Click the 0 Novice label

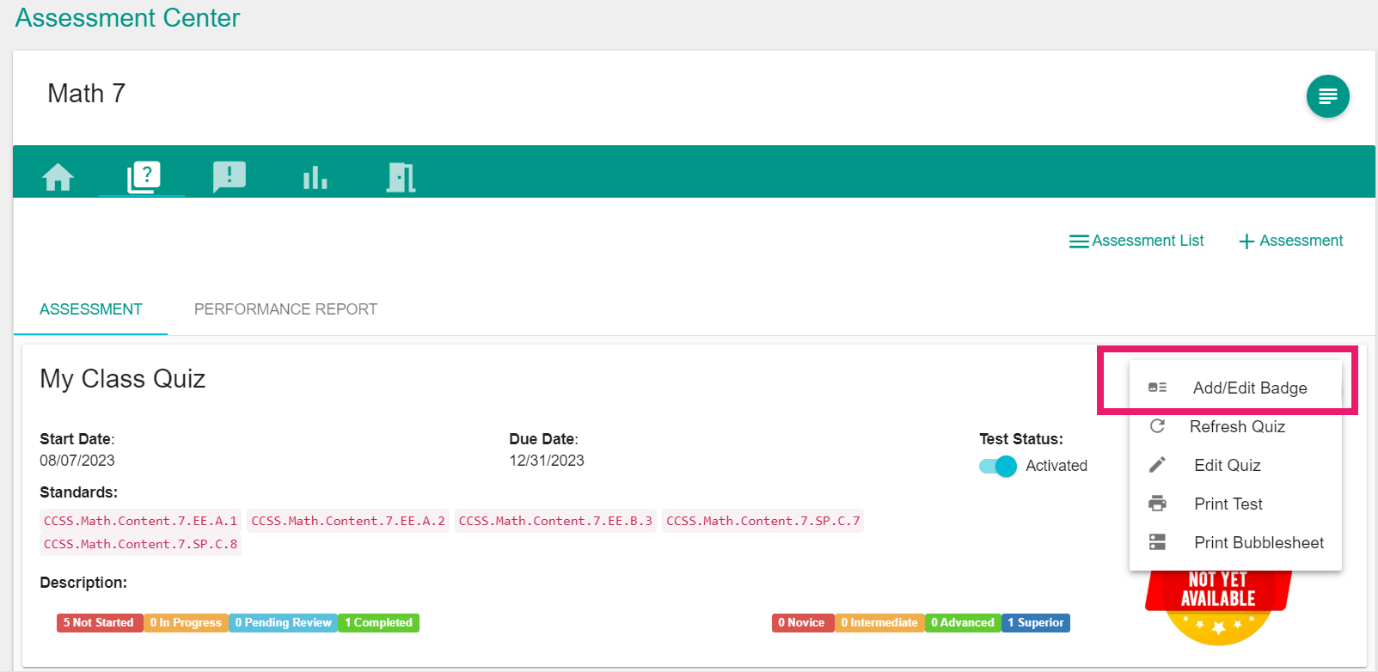802,623
